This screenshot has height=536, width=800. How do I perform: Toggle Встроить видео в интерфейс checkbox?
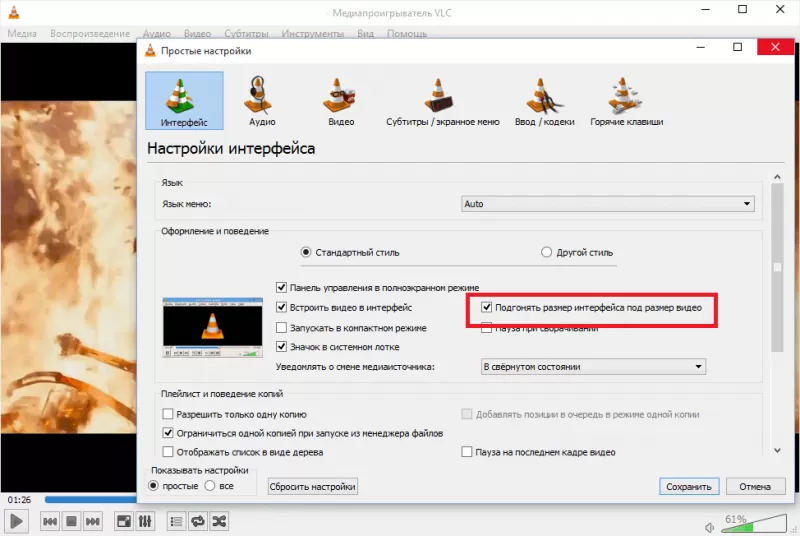tap(281, 308)
